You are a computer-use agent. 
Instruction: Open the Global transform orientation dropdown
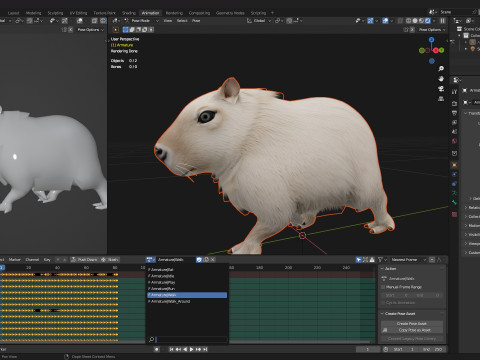click(259, 21)
